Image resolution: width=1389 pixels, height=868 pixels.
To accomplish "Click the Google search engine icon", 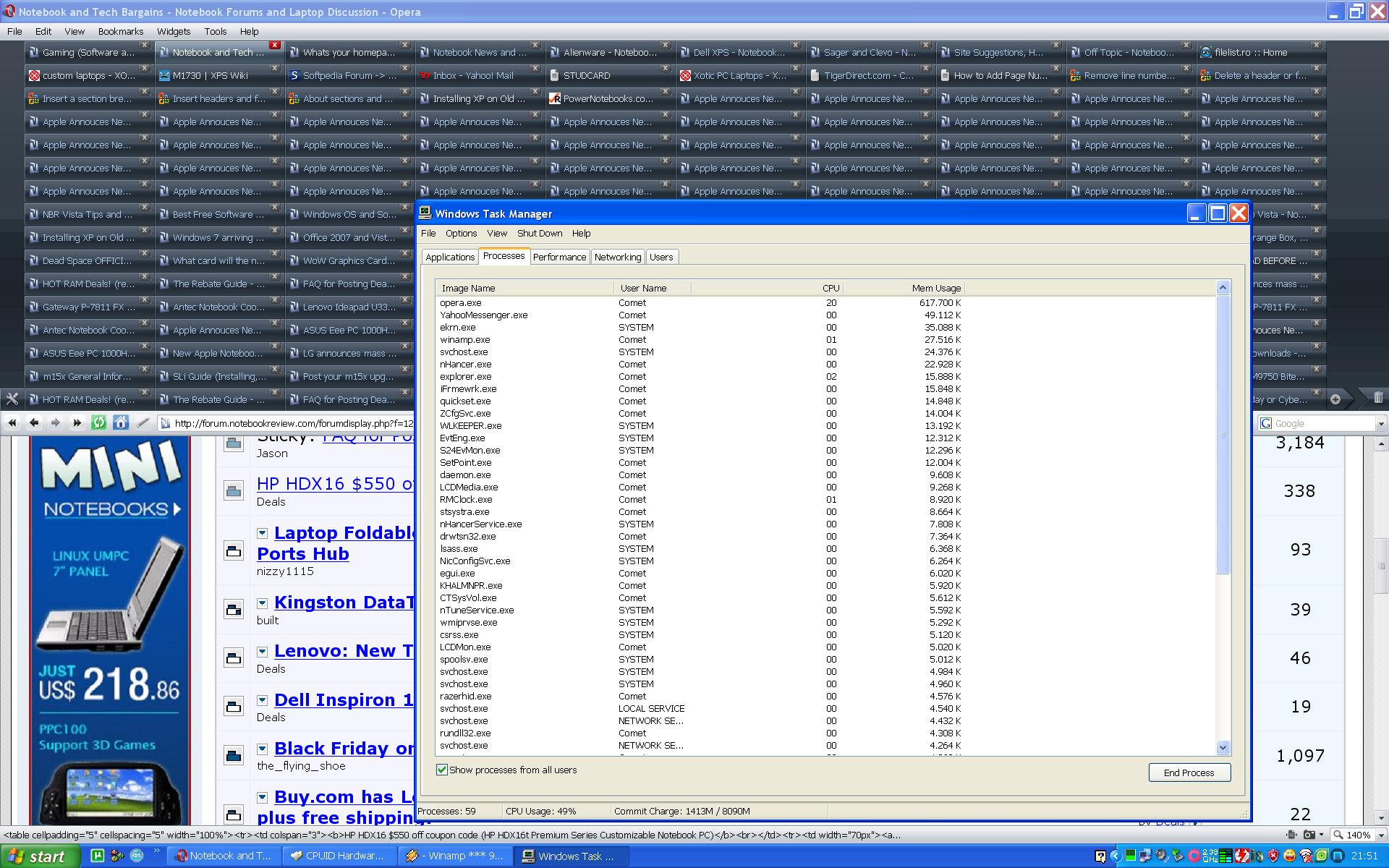I will point(1266,423).
